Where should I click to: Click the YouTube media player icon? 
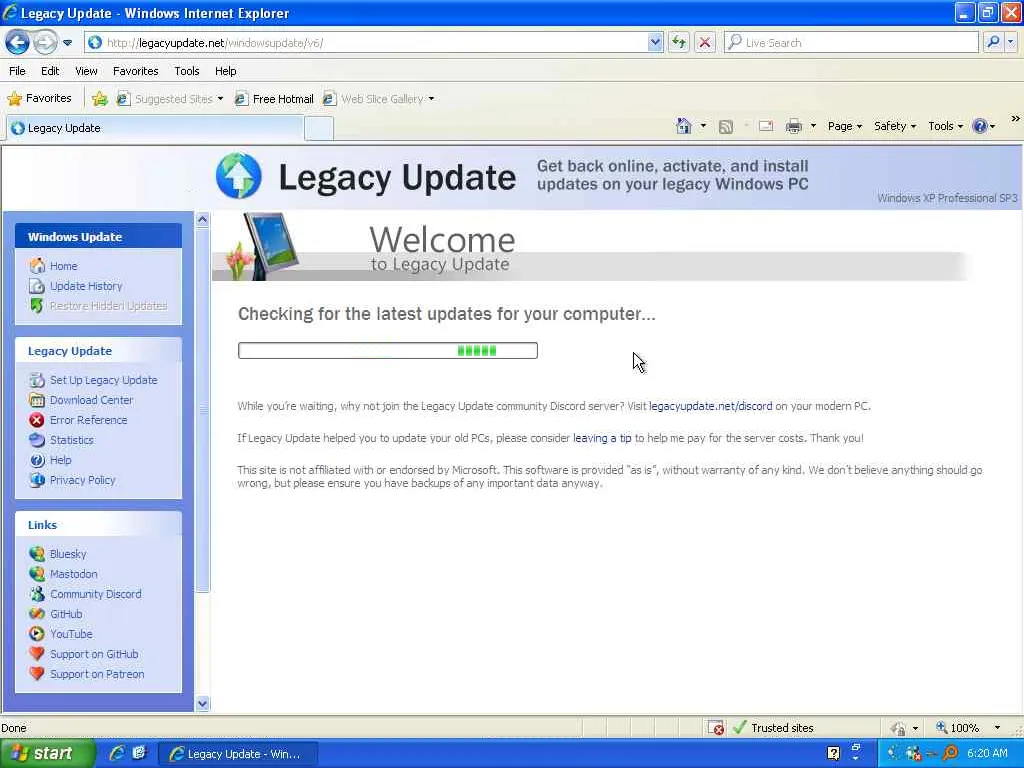tap(37, 634)
